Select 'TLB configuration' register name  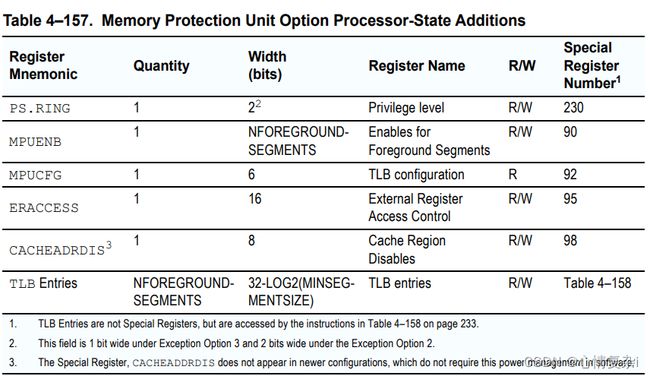tap(416, 175)
